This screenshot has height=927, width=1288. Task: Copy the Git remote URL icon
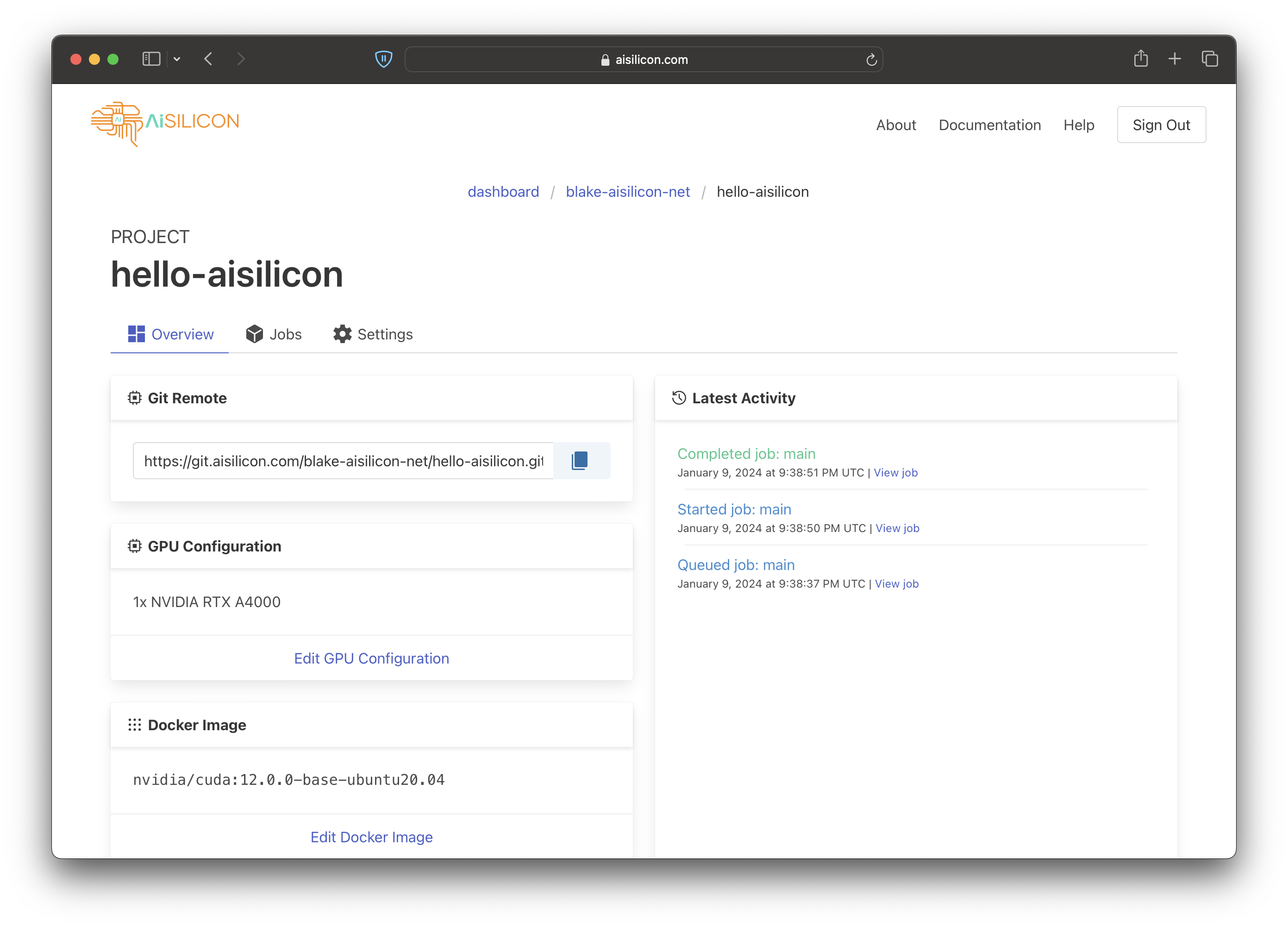[580, 460]
